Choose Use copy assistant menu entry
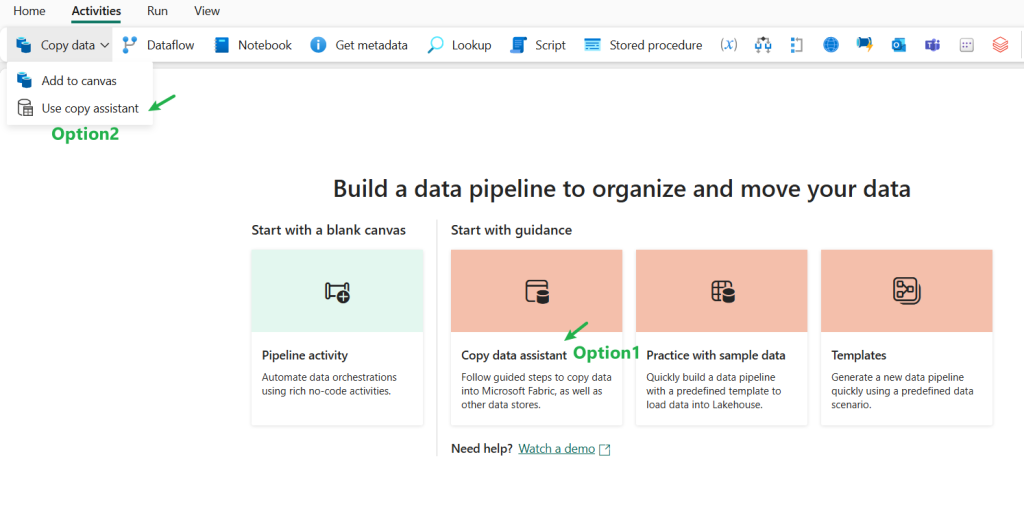The height and width of the screenshot is (507, 1024). tap(80, 108)
